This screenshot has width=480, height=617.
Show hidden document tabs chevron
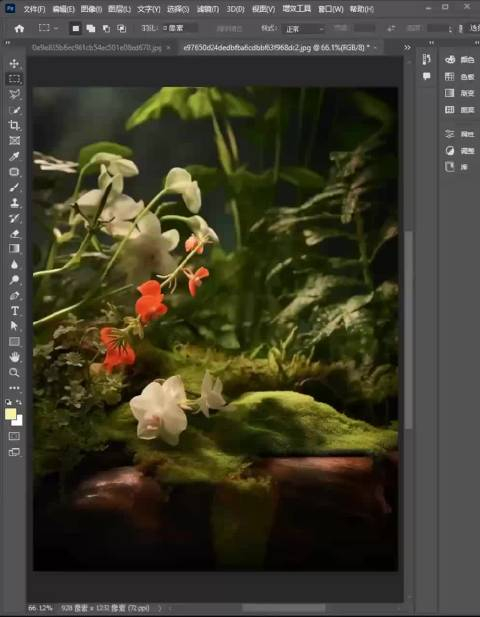pyautogui.click(x=407, y=48)
